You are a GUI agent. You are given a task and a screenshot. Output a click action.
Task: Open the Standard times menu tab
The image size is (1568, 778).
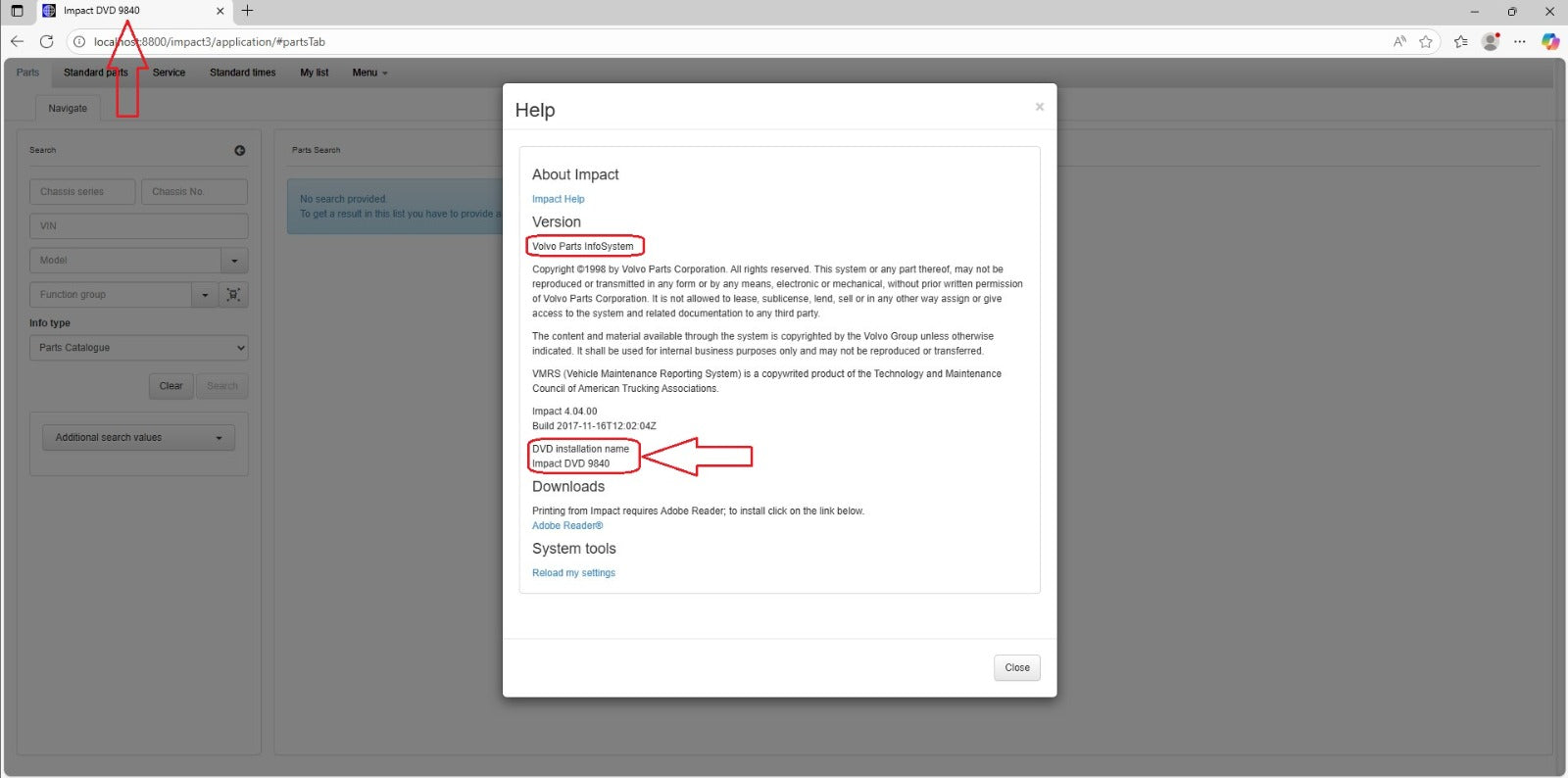click(242, 73)
